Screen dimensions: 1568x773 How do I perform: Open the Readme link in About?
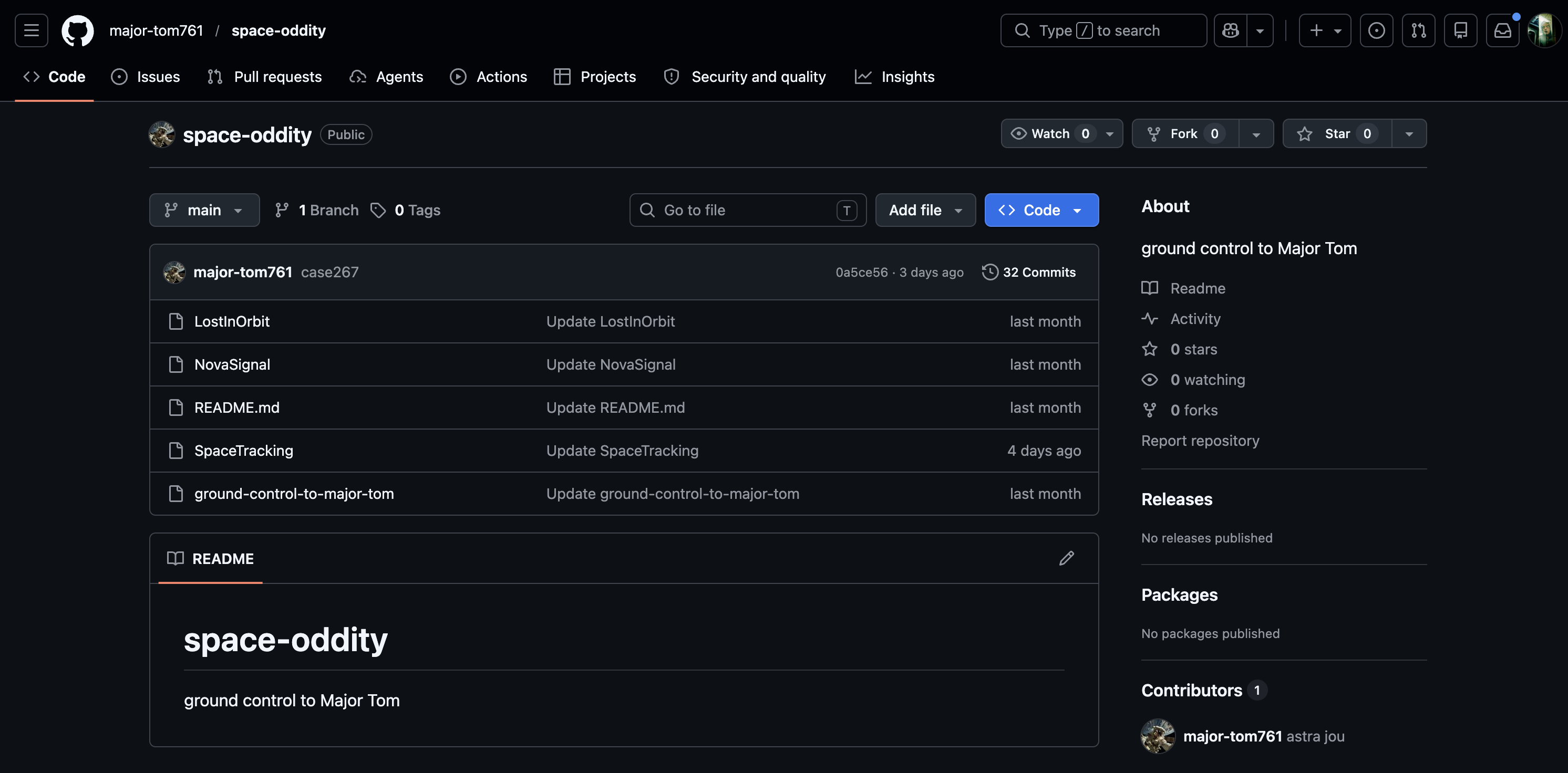[x=1183, y=288]
